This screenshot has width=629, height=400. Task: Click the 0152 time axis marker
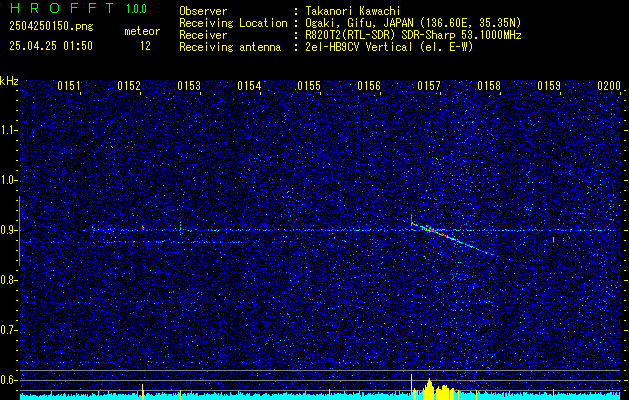pos(129,86)
